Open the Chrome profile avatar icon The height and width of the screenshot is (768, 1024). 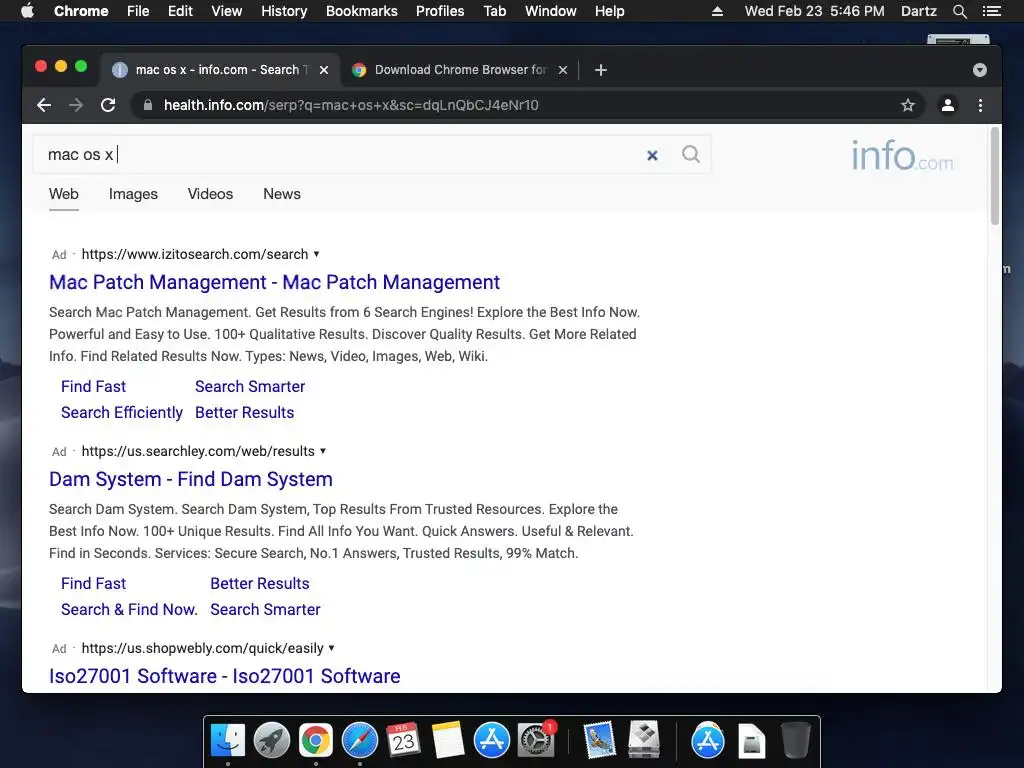point(948,105)
